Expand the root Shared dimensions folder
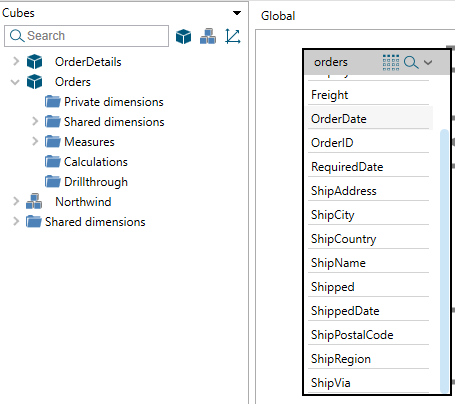This screenshot has width=455, height=404. [x=16, y=221]
